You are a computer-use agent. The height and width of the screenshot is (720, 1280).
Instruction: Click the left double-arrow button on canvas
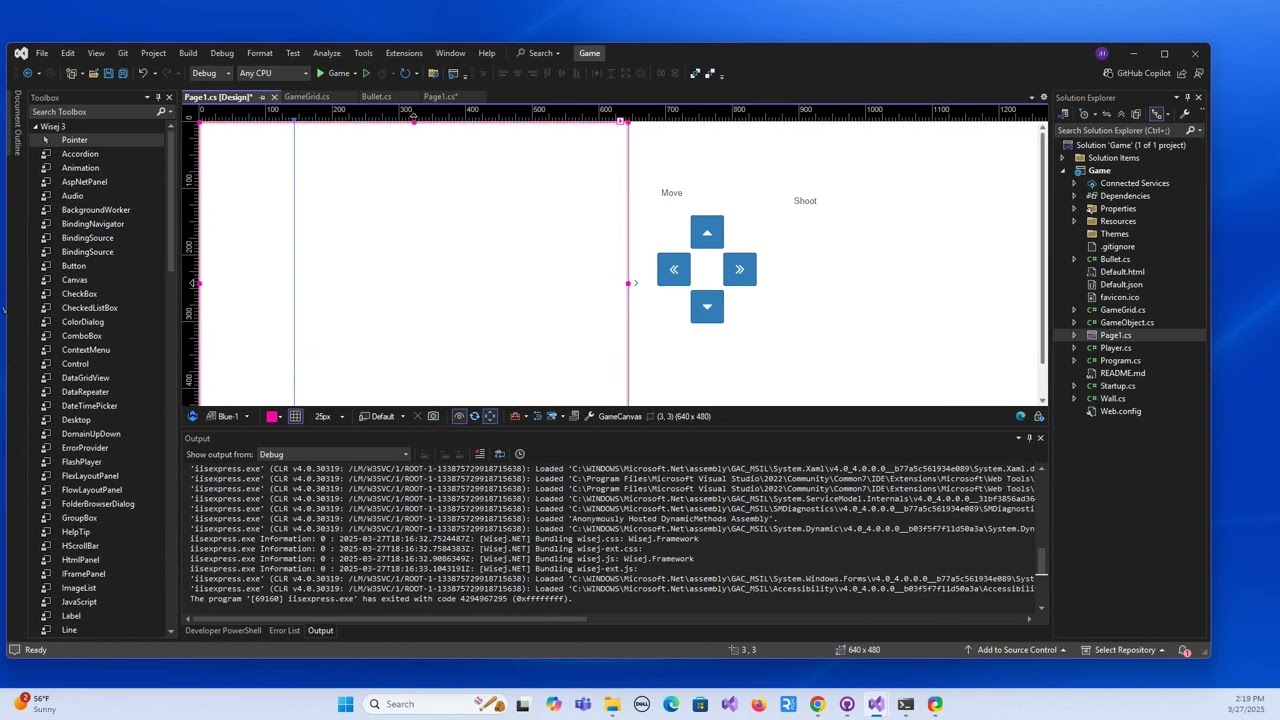point(674,269)
